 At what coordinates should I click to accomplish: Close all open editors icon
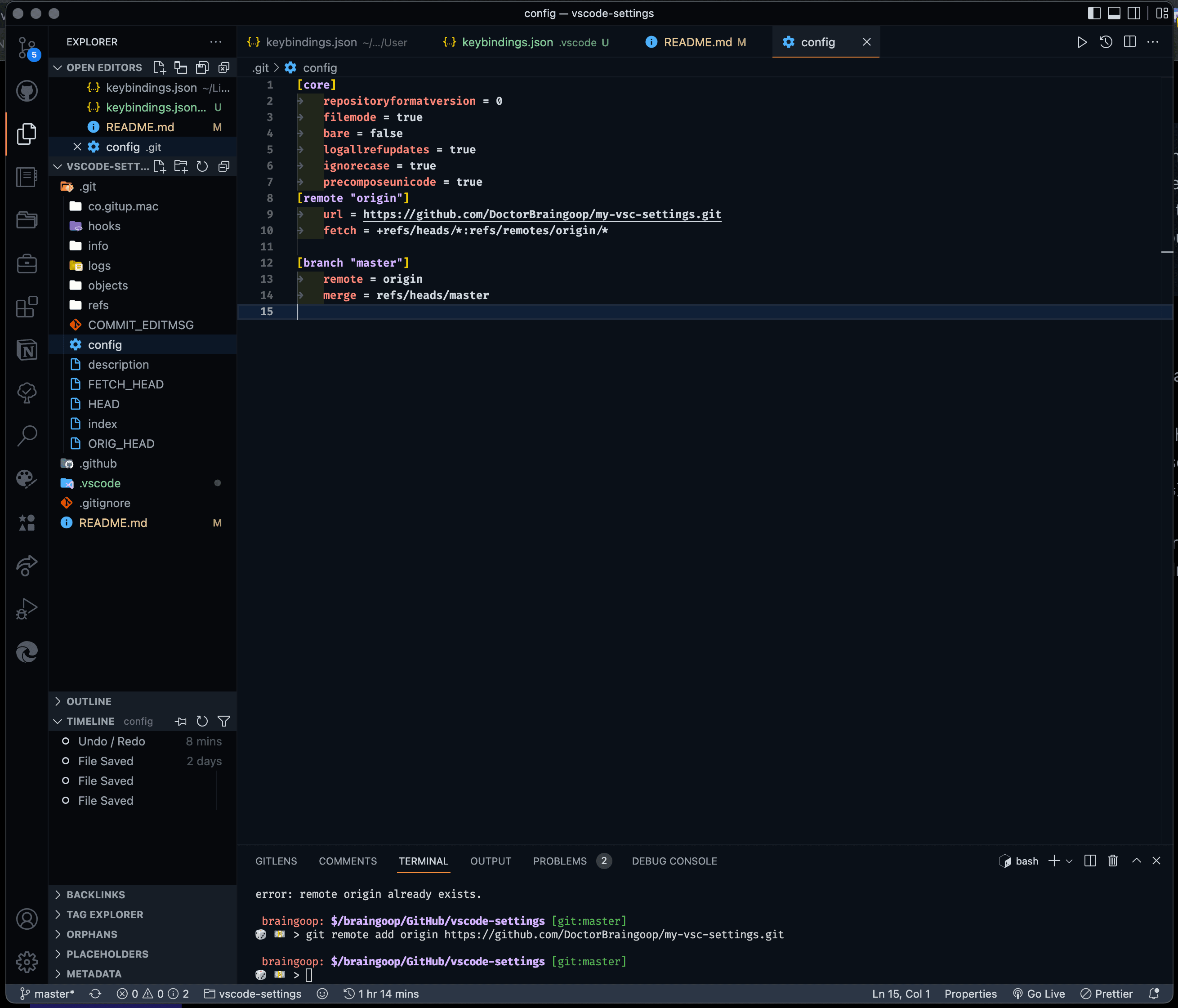(x=224, y=67)
